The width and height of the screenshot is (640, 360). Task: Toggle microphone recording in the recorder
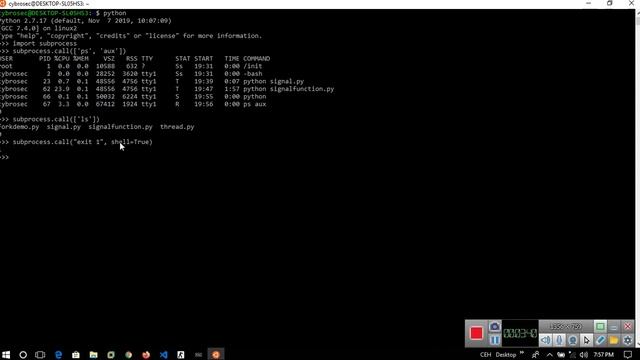tap(559, 340)
